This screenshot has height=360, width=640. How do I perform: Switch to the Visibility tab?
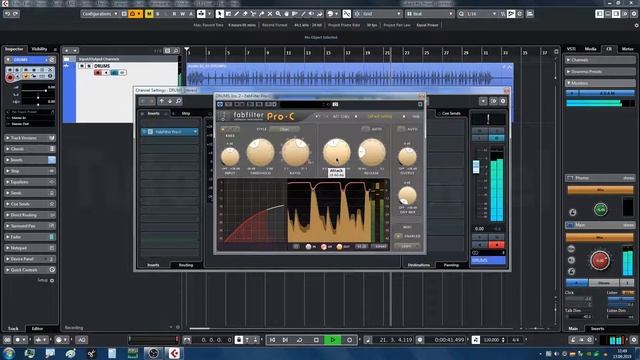[x=40, y=49]
